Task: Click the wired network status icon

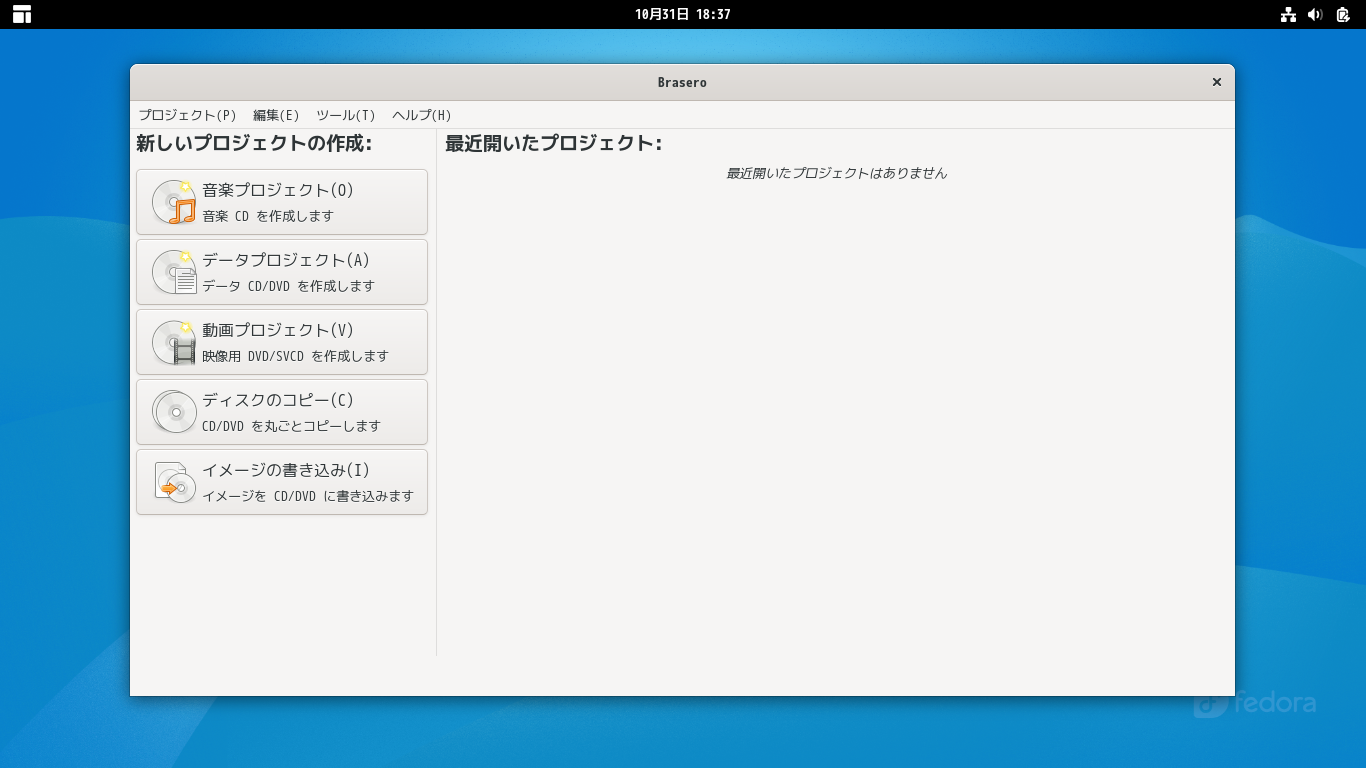Action: 1288,14
